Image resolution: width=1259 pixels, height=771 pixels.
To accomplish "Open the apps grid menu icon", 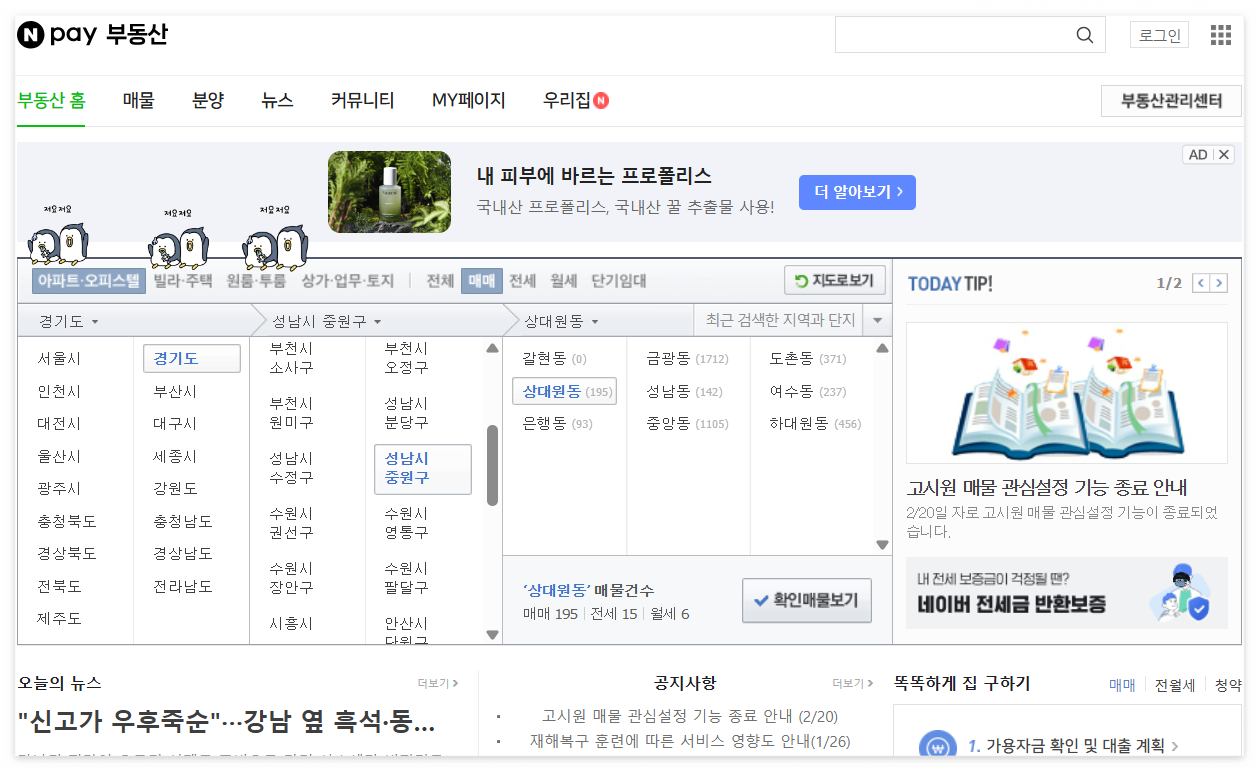I will tap(1220, 35).
